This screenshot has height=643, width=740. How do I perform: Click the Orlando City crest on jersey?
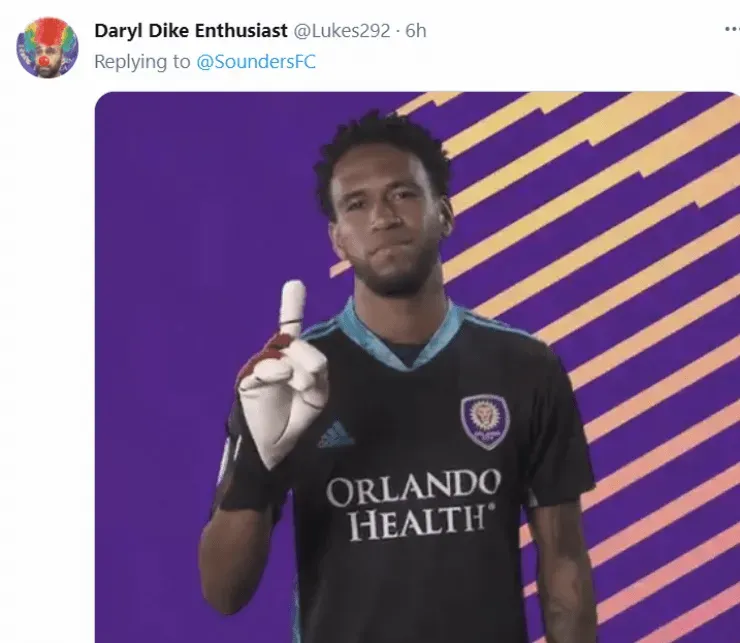pyautogui.click(x=485, y=421)
